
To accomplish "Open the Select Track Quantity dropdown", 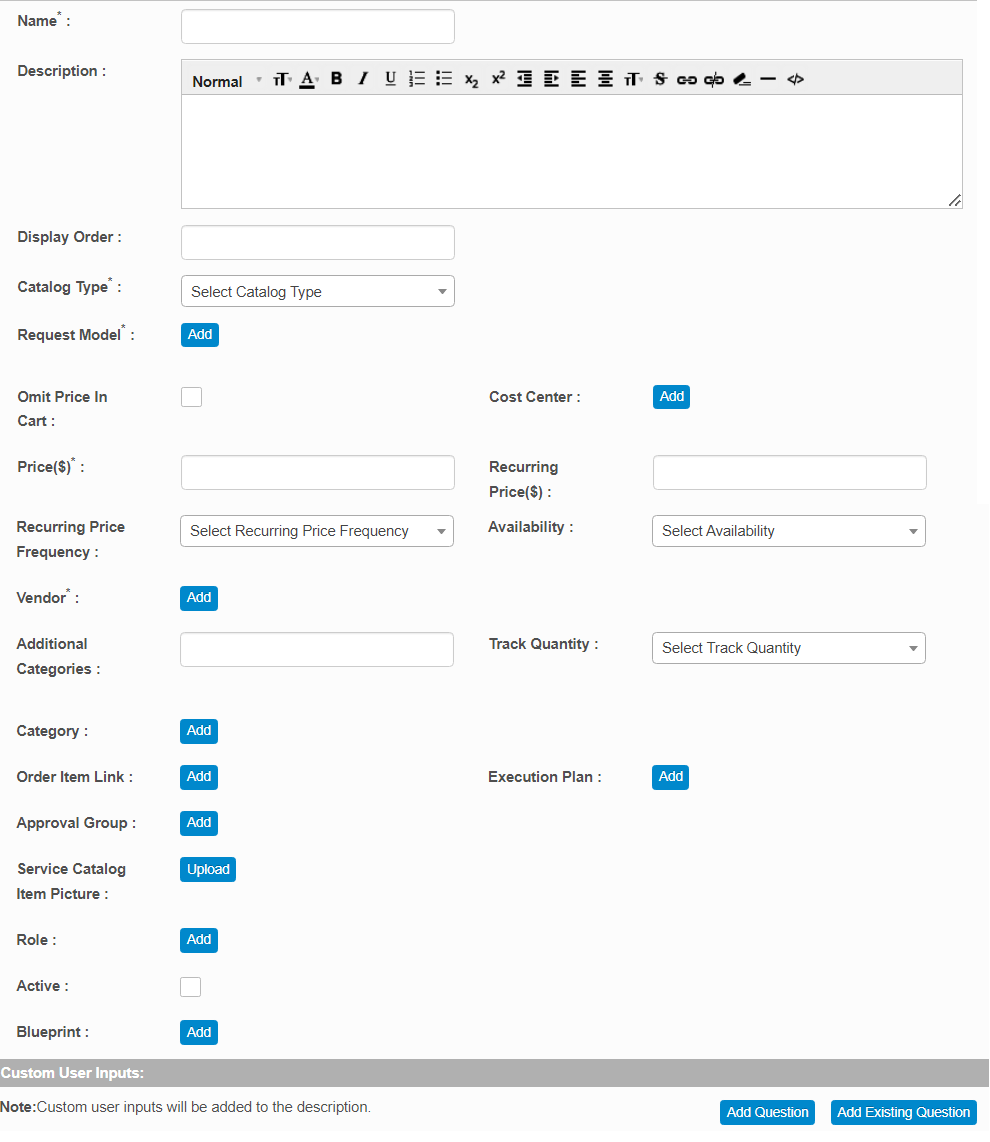I will pyautogui.click(x=788, y=648).
